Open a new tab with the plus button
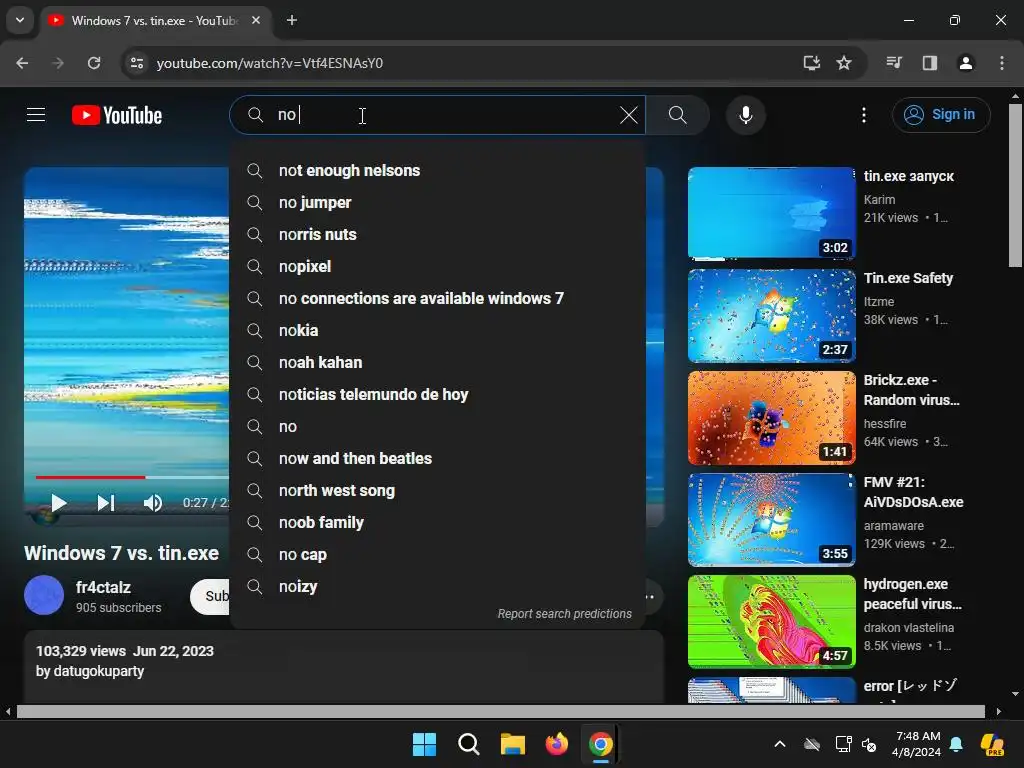 [x=292, y=20]
